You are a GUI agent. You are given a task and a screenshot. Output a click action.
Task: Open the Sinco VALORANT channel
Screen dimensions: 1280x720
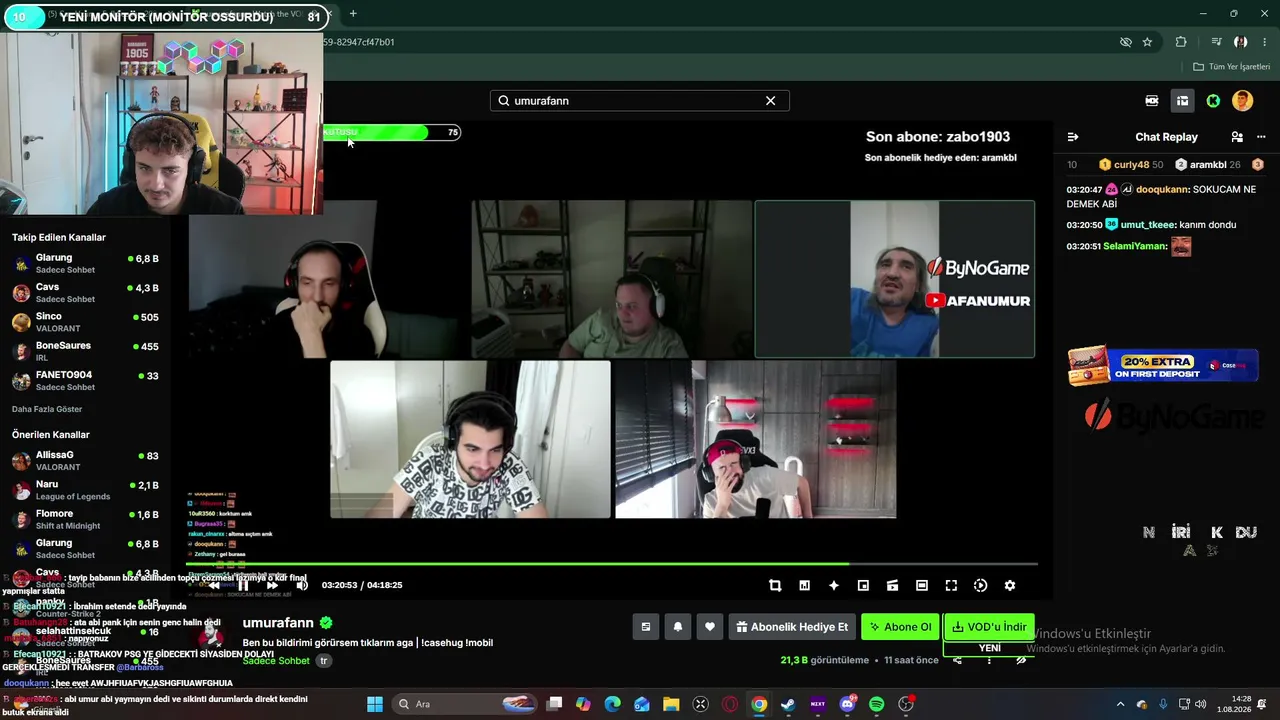(x=85, y=322)
